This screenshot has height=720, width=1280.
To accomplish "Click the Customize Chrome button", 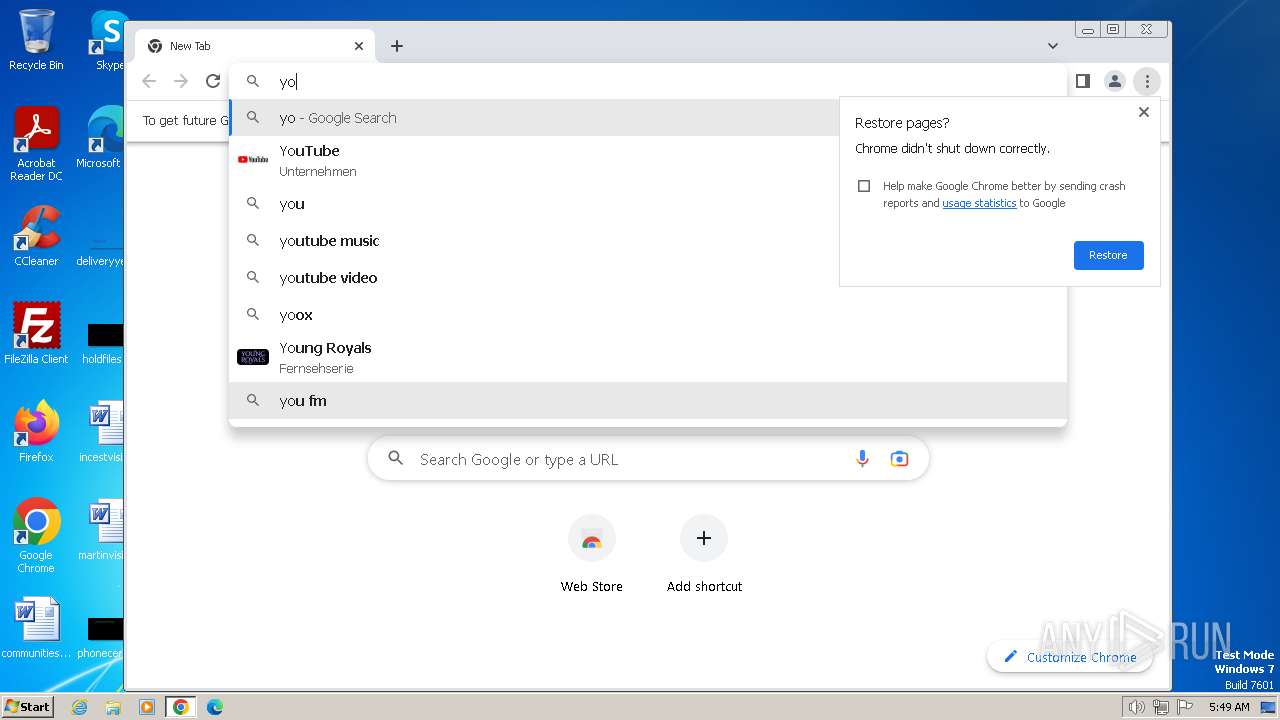I will [x=1069, y=657].
